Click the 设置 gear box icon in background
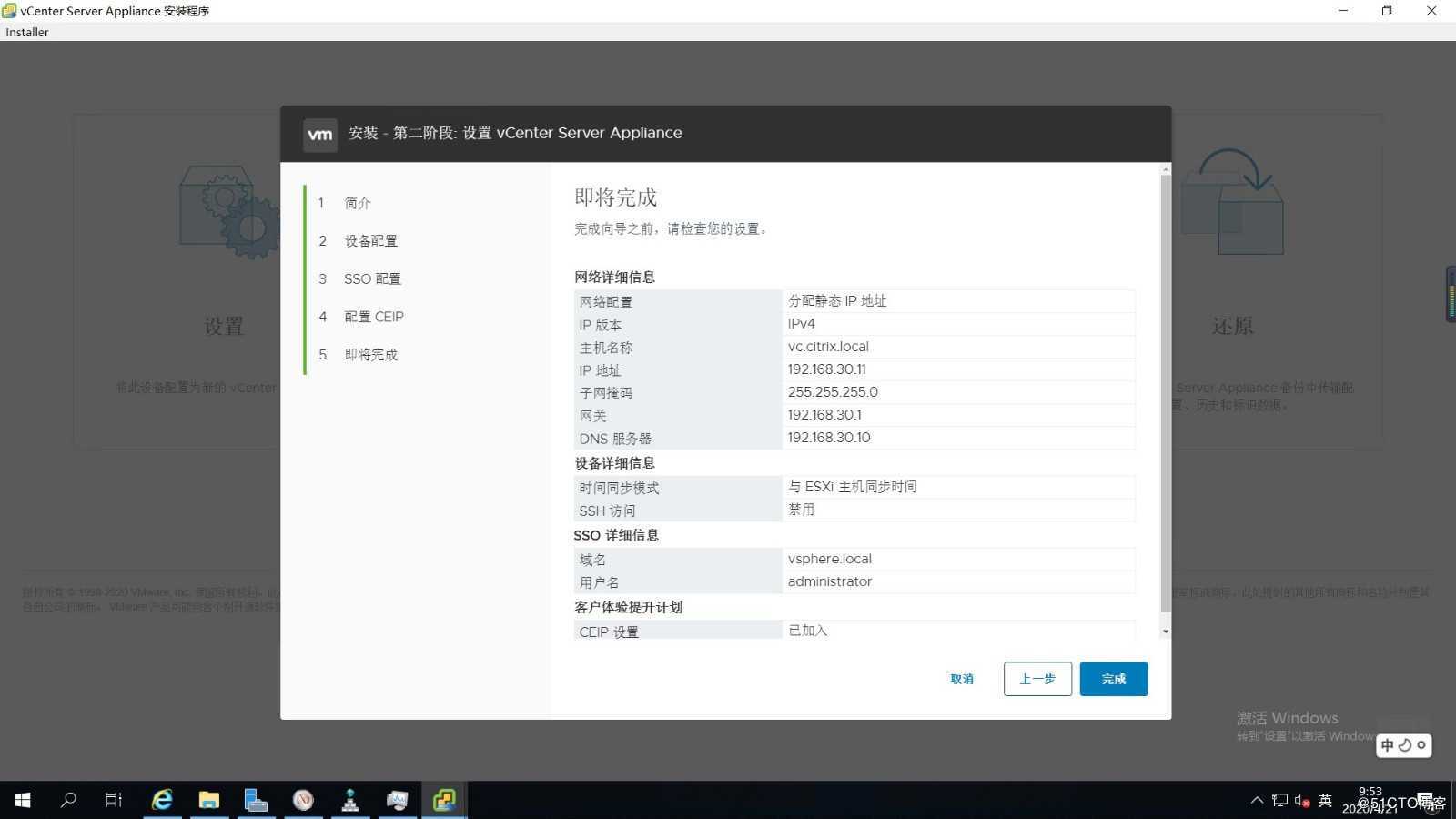Image resolution: width=1456 pixels, height=819 pixels. tap(229, 211)
